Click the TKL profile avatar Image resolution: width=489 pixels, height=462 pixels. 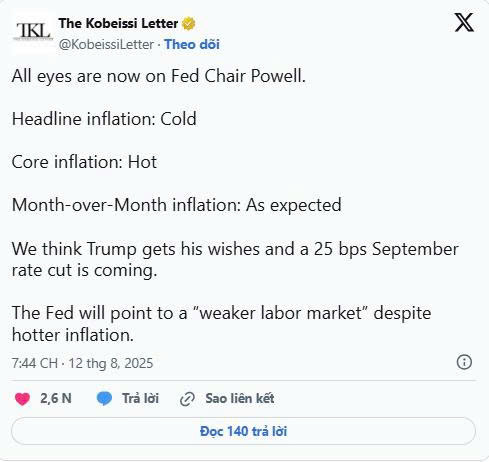(x=33, y=33)
